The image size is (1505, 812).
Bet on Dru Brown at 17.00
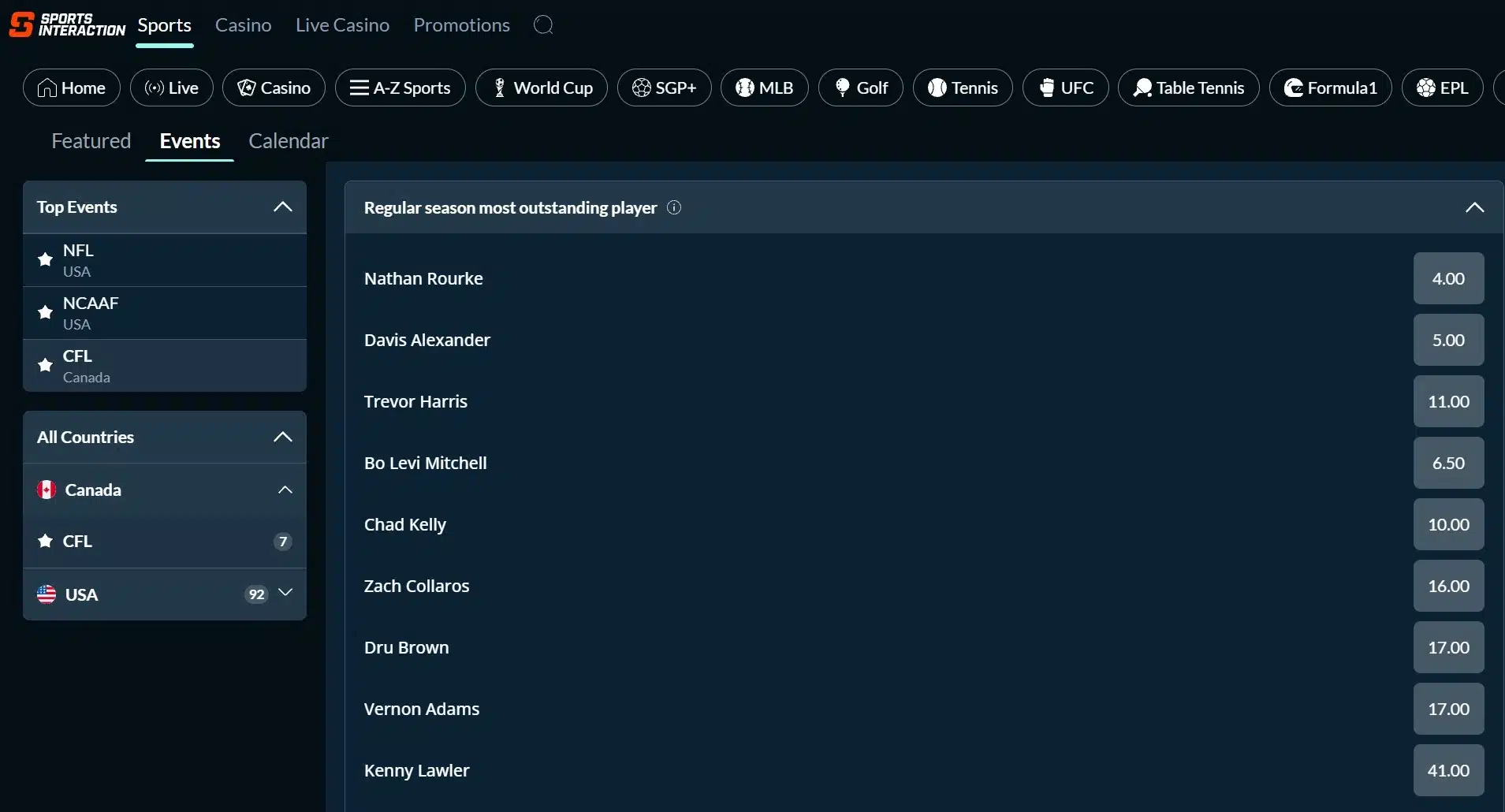tap(1448, 647)
